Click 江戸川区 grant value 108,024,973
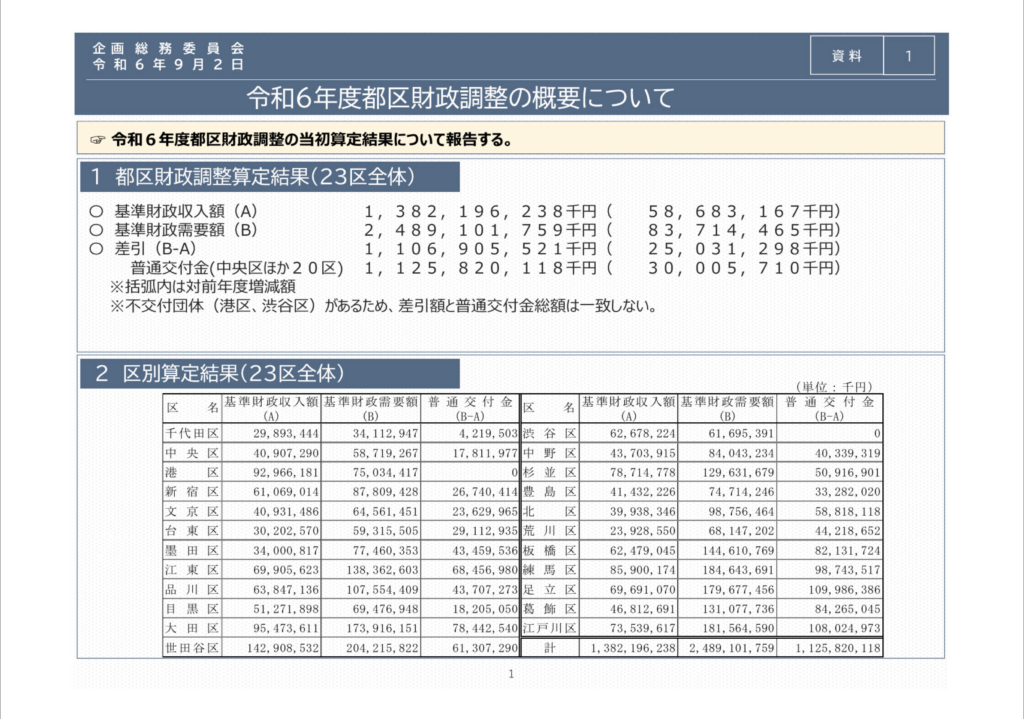Image resolution: width=1024 pixels, height=719 pixels. 844,628
